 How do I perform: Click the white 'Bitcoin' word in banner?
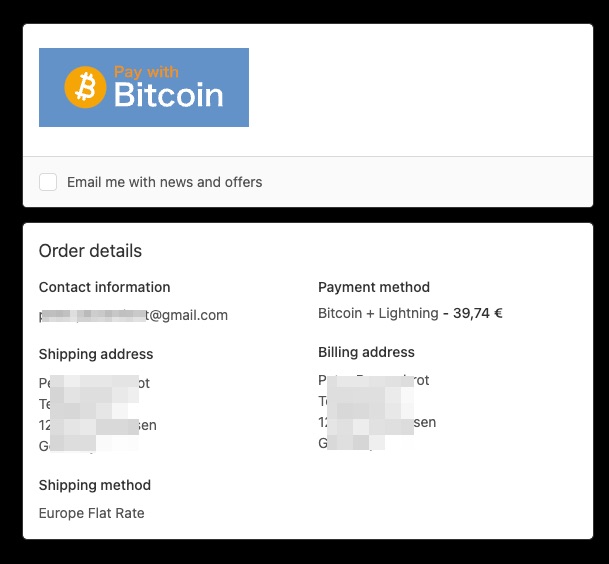(x=169, y=94)
